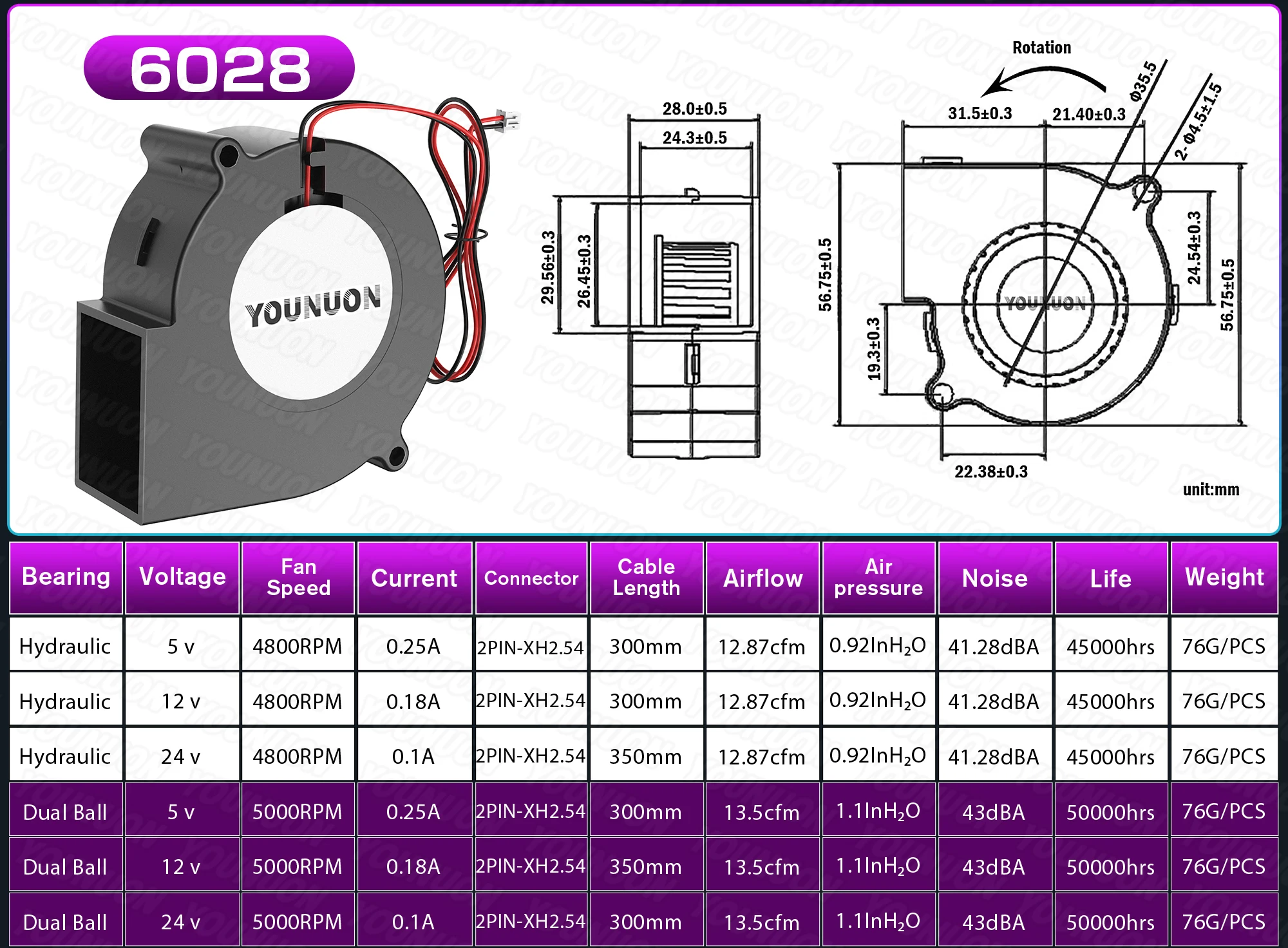Click the Noise column header

pos(994,578)
